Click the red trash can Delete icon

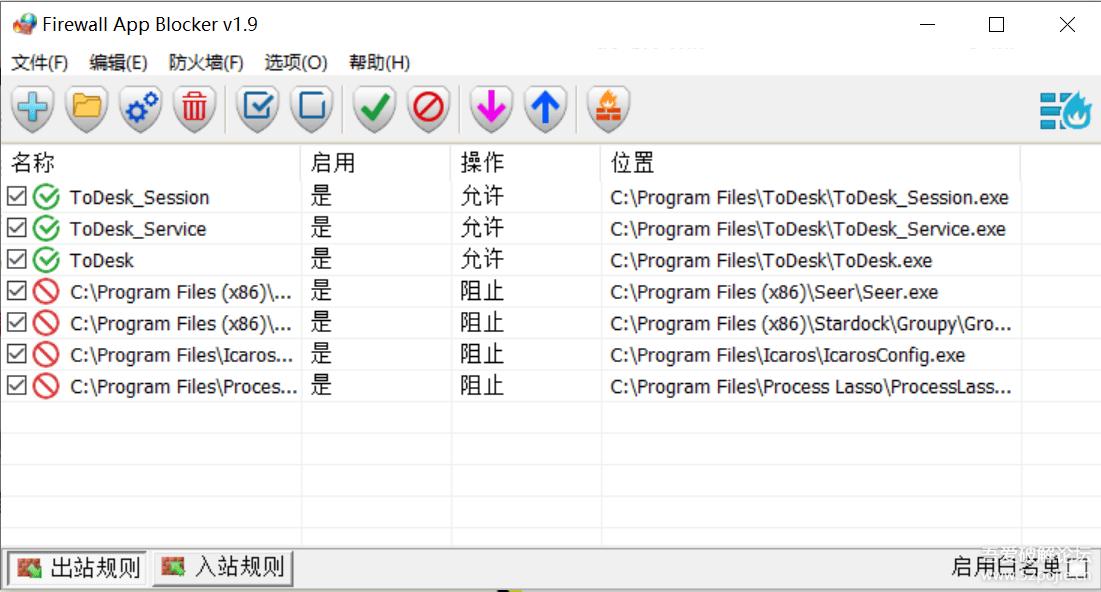click(x=195, y=109)
